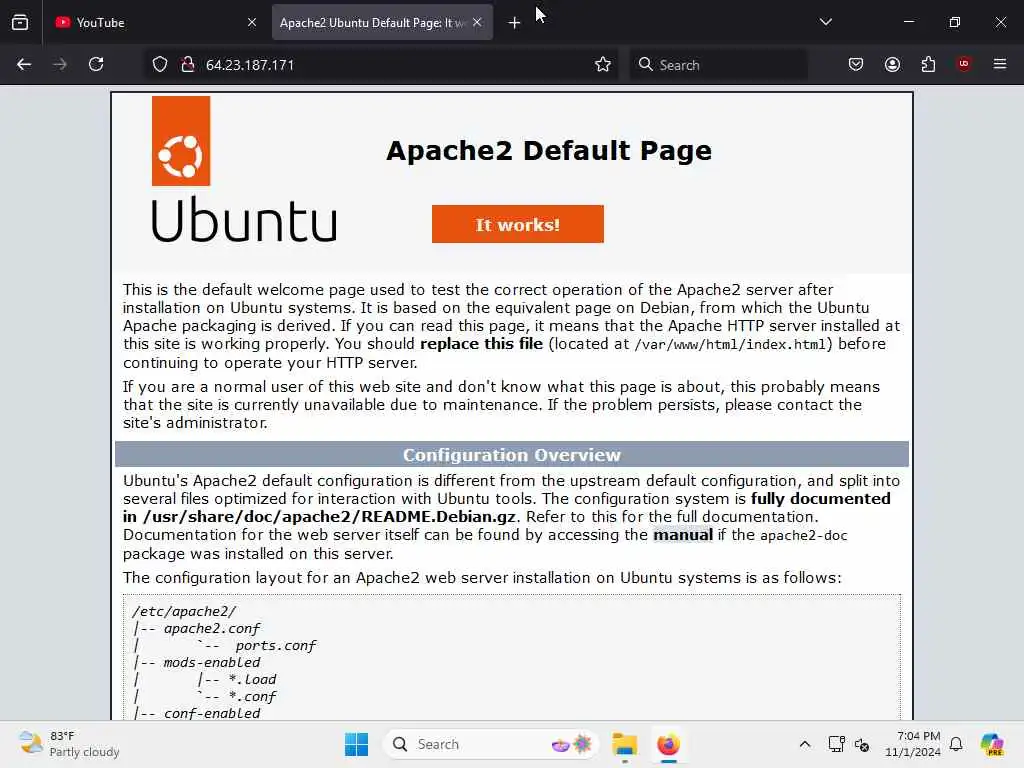Image resolution: width=1024 pixels, height=768 pixels.
Task: Click the taskbar Search box
Action: coord(491,744)
